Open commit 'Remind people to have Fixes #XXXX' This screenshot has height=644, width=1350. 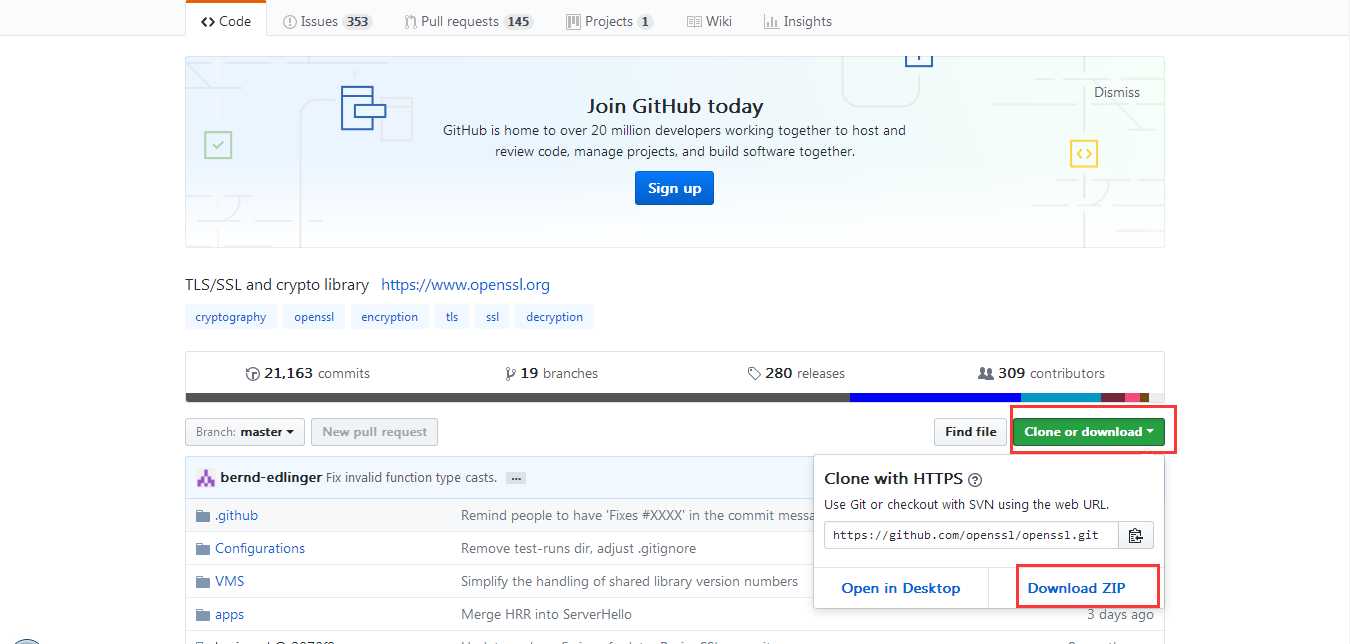pos(637,515)
